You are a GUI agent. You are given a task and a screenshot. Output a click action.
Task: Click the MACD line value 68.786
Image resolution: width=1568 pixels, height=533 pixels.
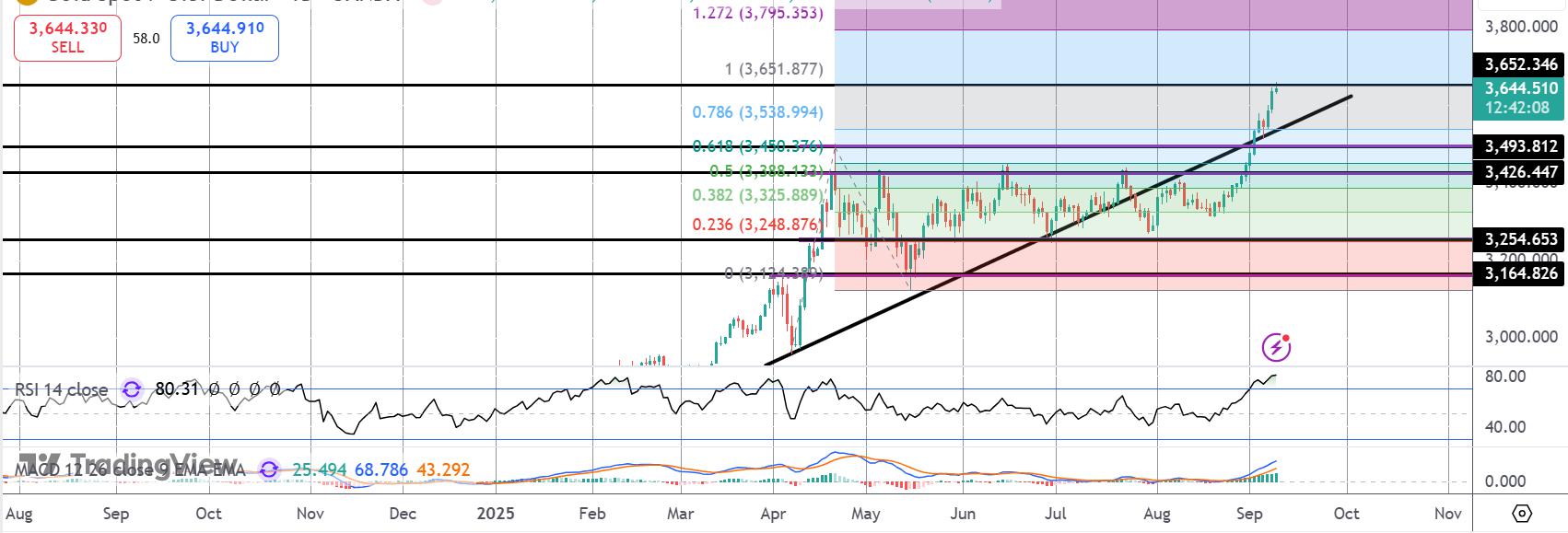coord(380,470)
